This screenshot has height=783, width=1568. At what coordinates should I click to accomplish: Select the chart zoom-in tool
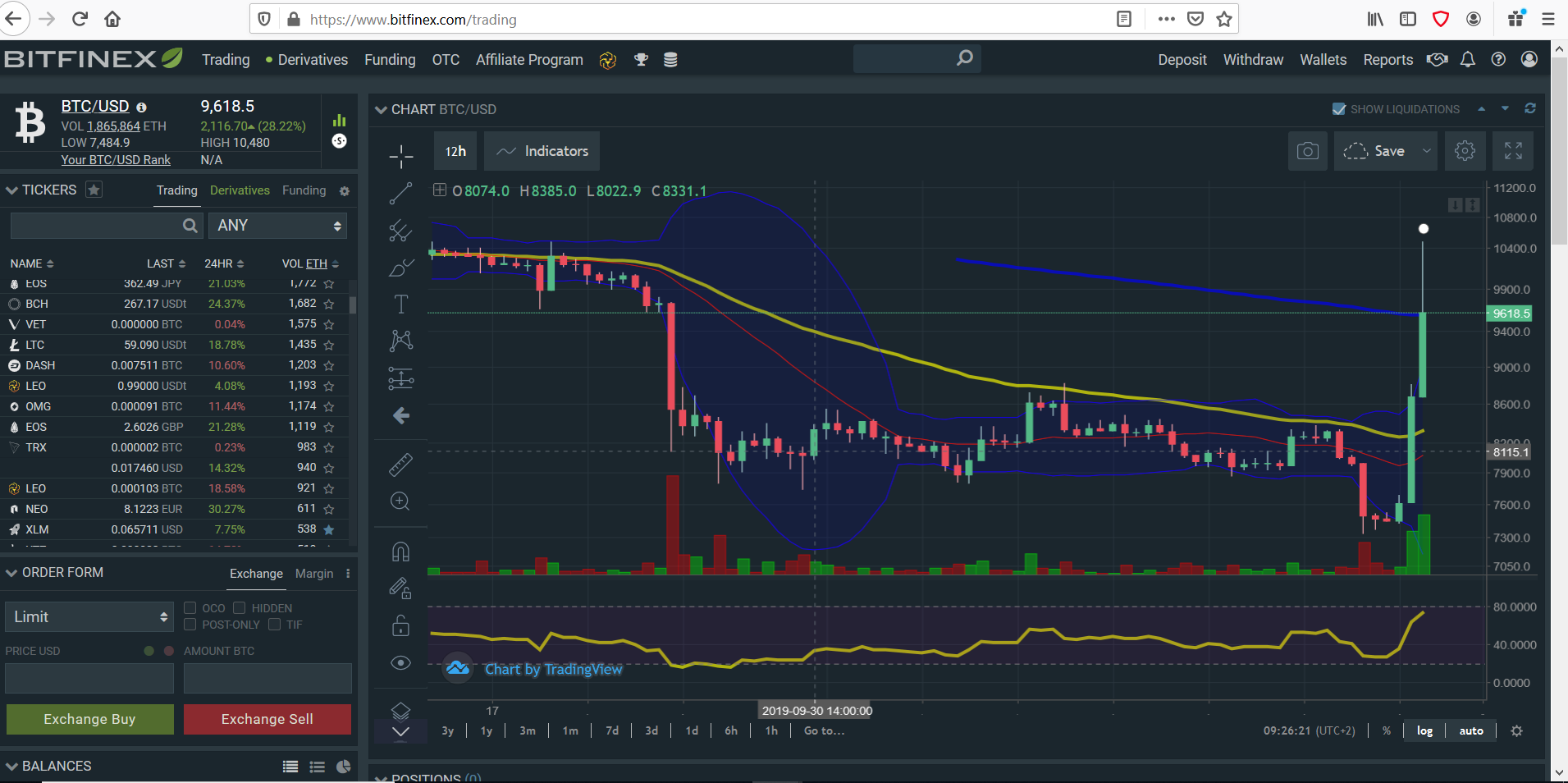pos(400,501)
